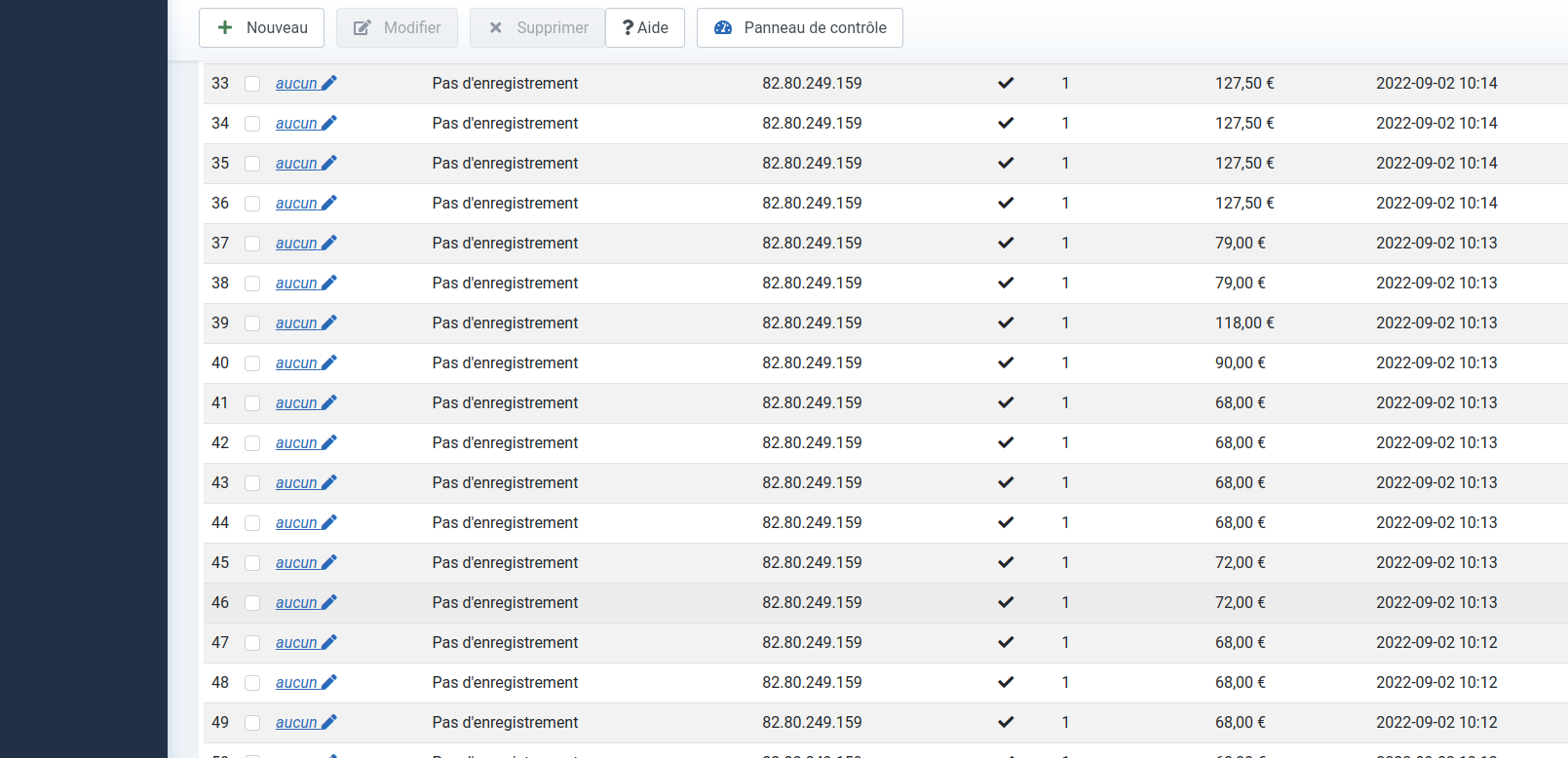Click the pencil edit icon in row 41
This screenshot has height=758, width=1568.
(329, 402)
